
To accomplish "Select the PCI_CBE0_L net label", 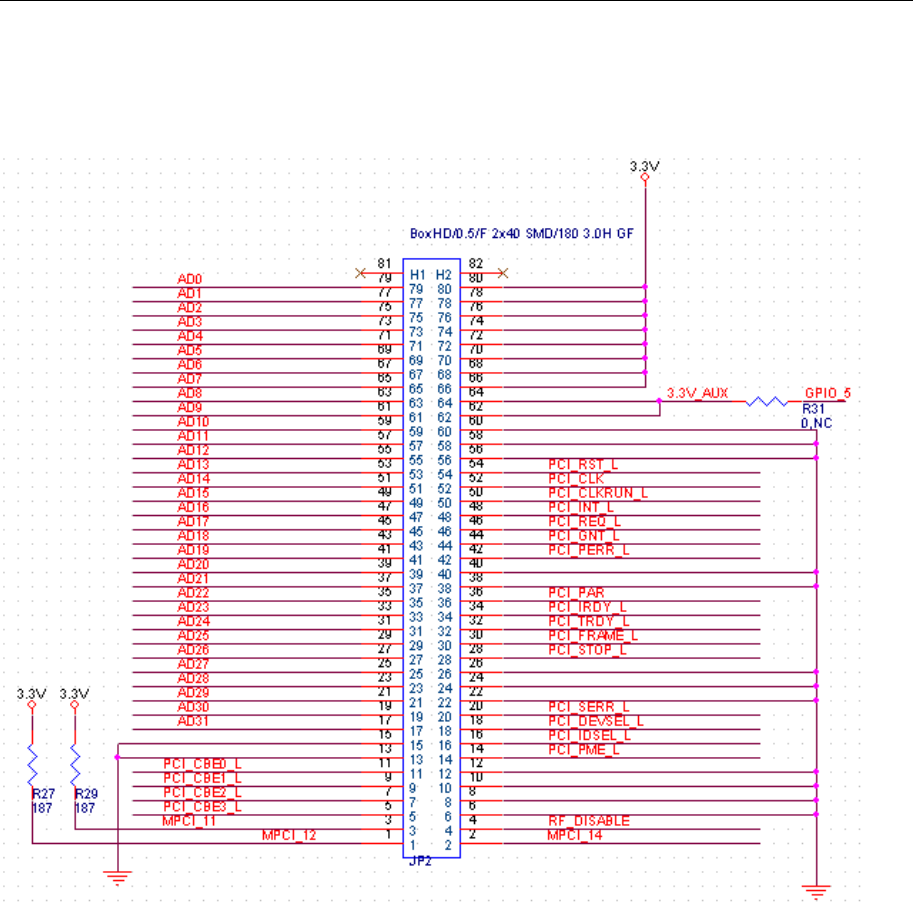I will click(202, 764).
